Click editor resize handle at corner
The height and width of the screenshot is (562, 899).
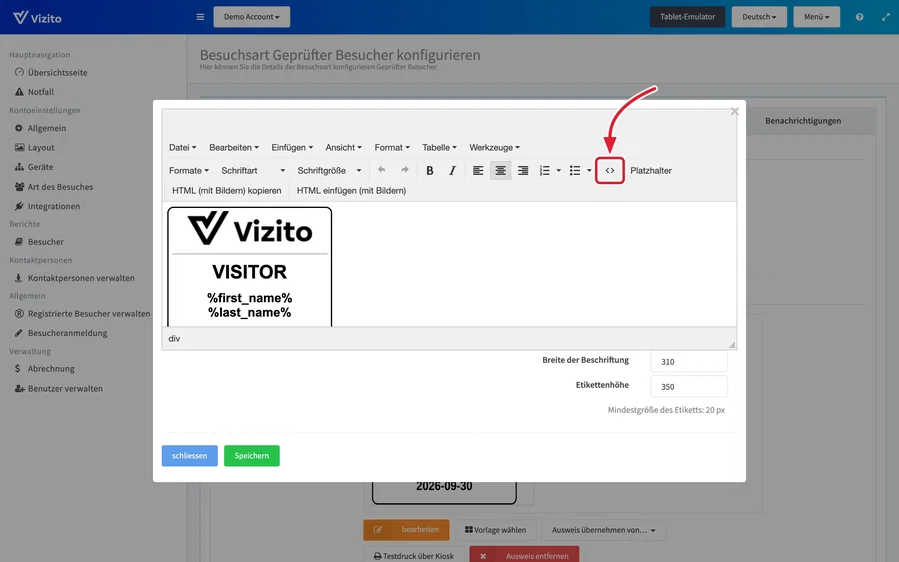[x=732, y=345]
